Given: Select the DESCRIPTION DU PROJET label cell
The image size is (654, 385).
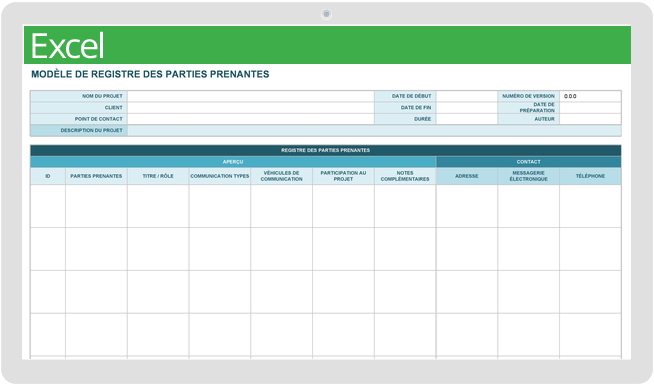Looking at the screenshot, I should click(x=79, y=131).
